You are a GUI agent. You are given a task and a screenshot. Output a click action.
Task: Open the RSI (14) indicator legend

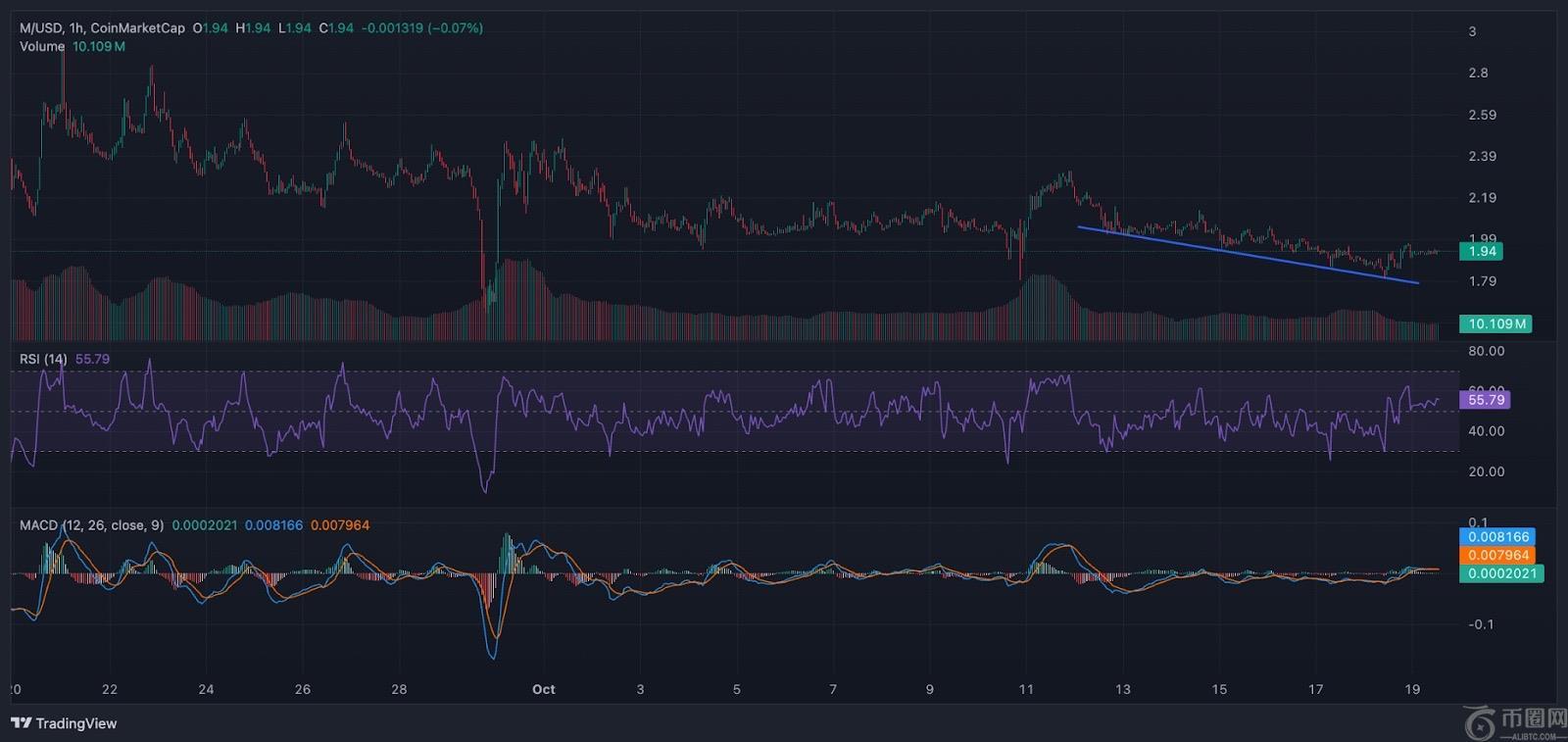43,359
